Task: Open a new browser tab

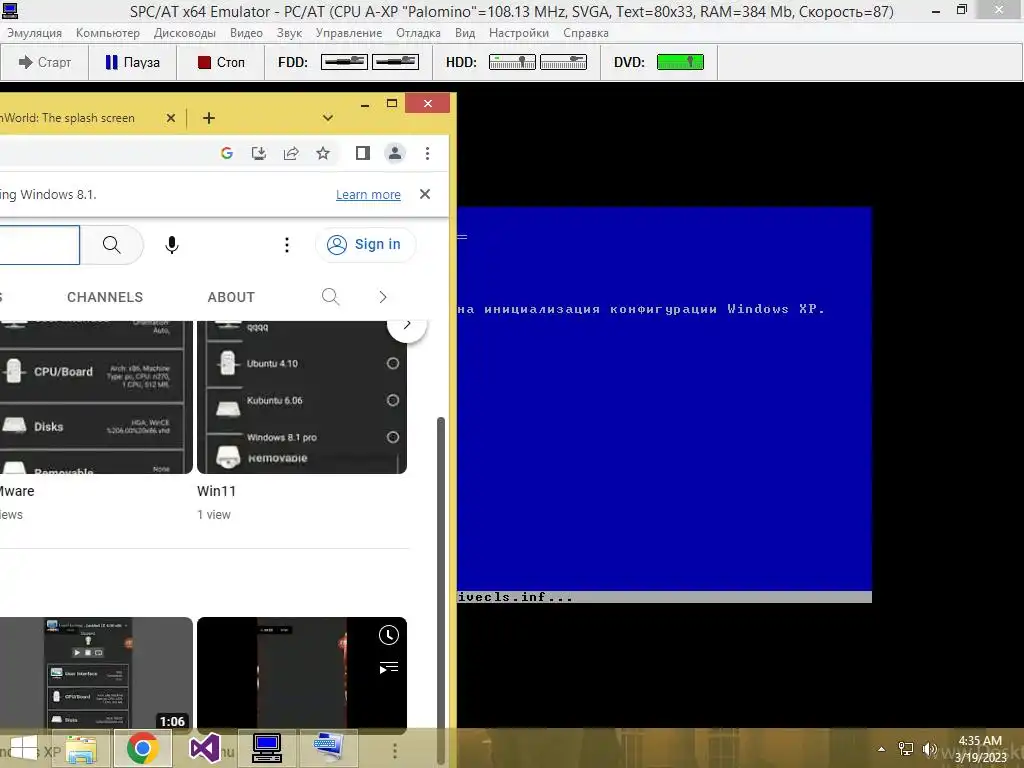Action: [208, 118]
